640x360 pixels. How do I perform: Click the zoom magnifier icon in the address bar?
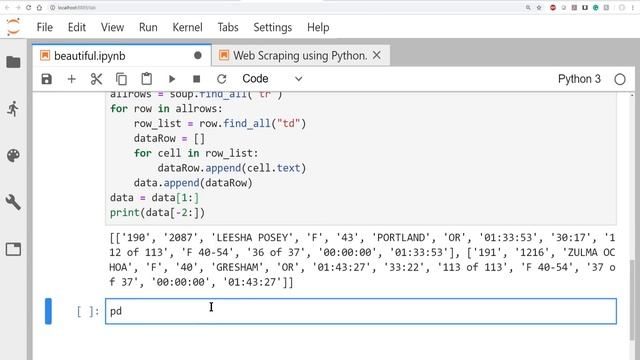coord(528,7)
